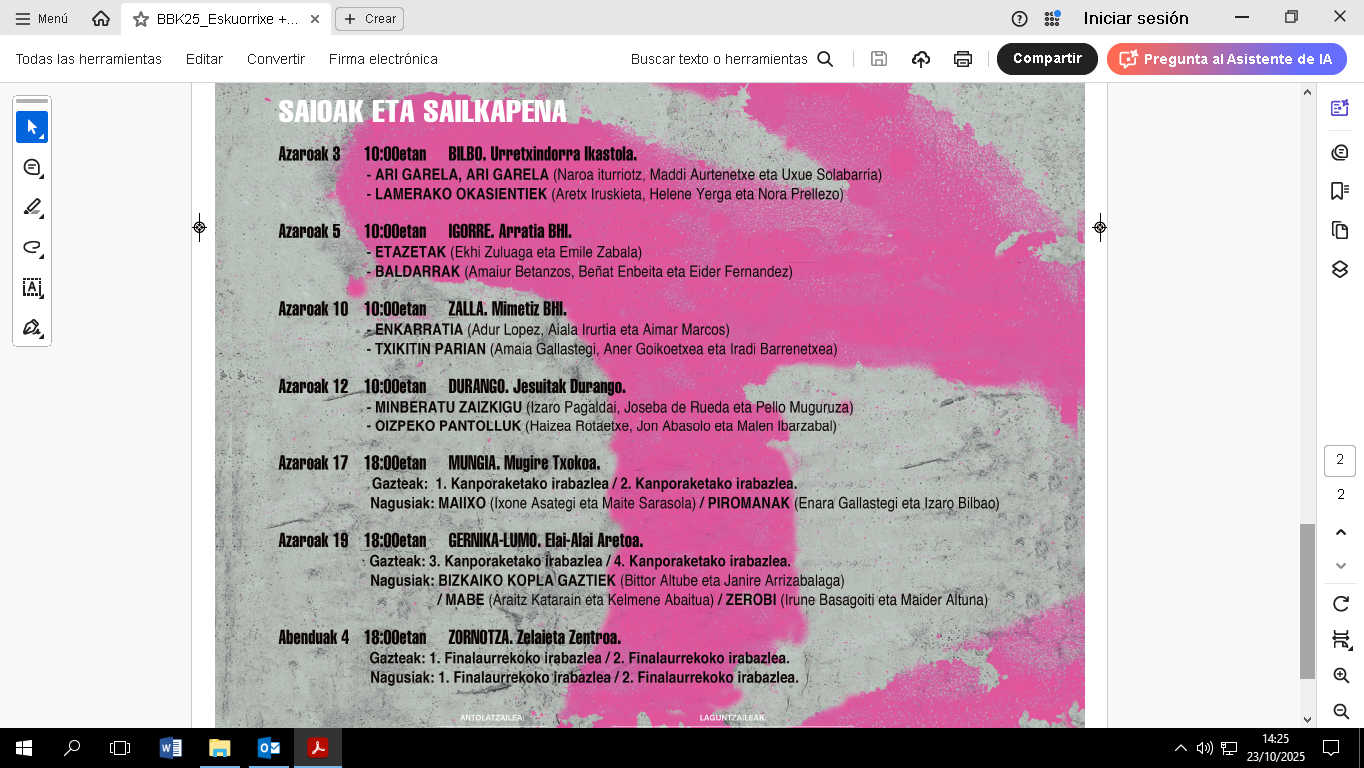Viewport: 1364px width, 768px height.
Task: Click Pregunta al Asistente de IA
Action: pyautogui.click(x=1226, y=59)
